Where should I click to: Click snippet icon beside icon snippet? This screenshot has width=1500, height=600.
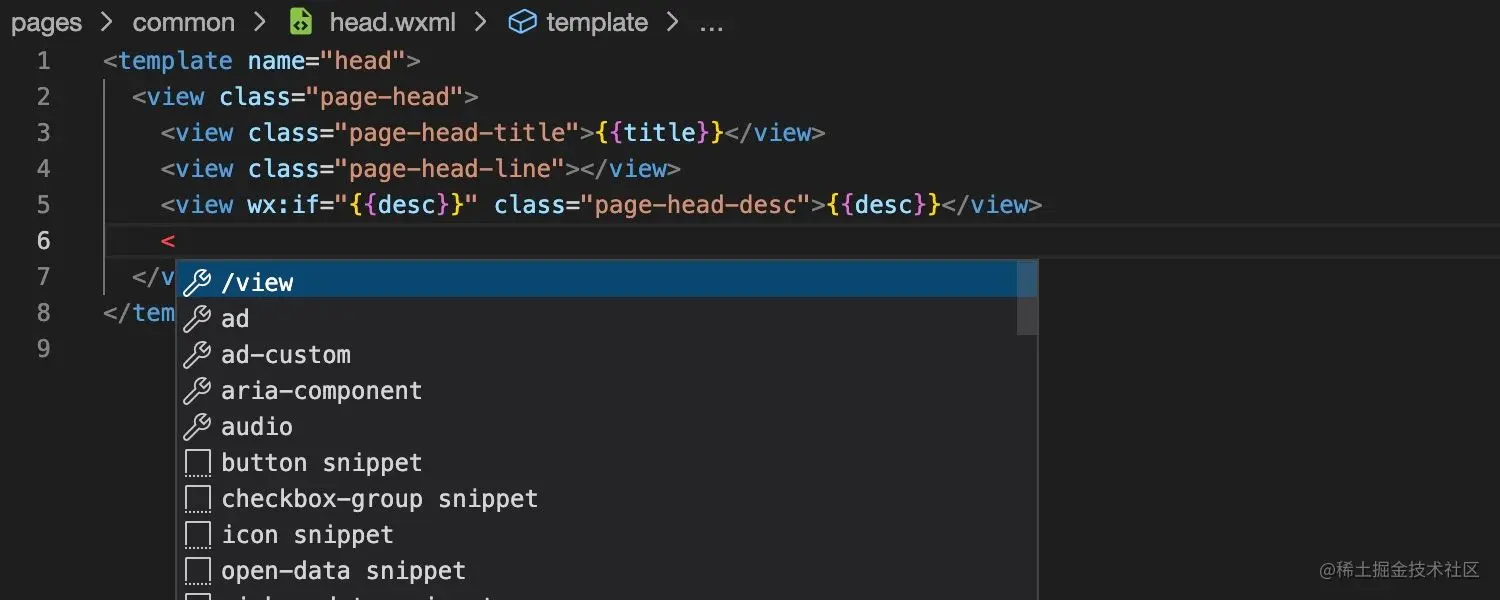pos(198,535)
